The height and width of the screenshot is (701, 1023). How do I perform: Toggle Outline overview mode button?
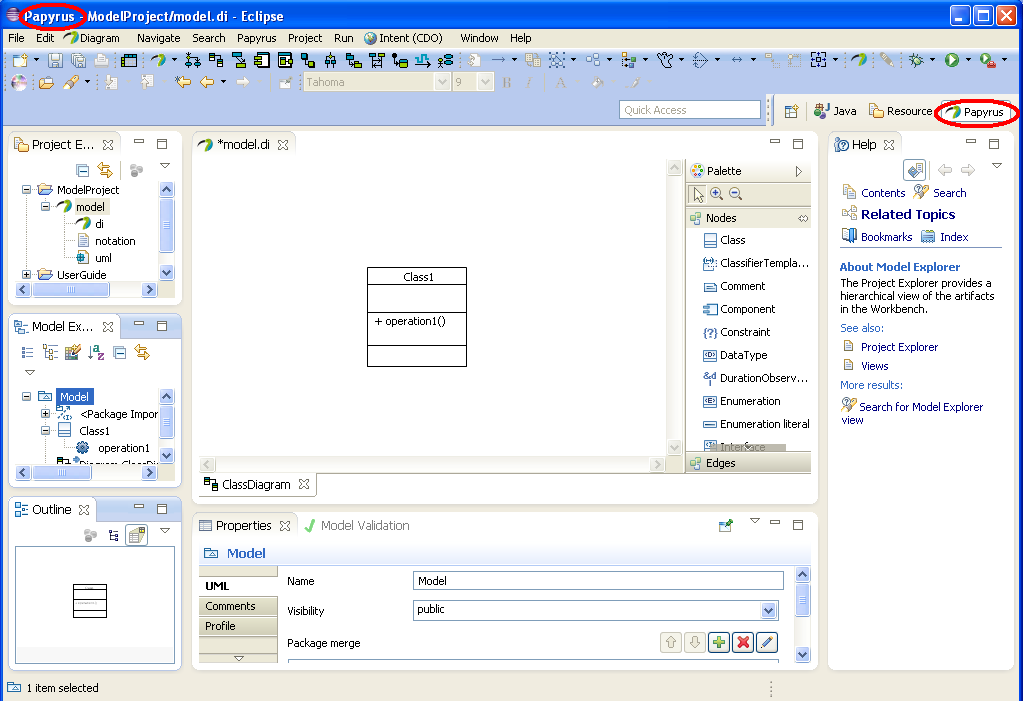(136, 535)
